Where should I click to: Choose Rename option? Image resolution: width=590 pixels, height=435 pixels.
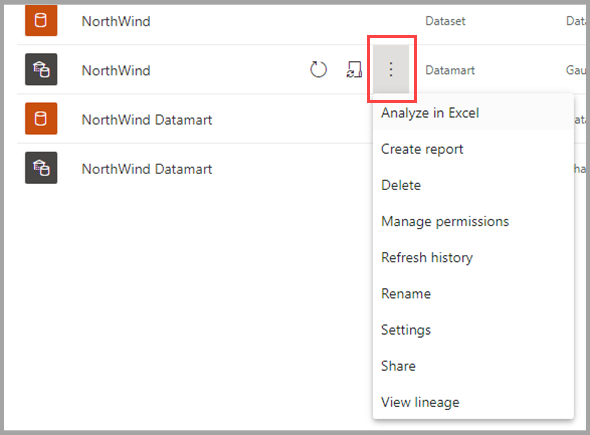tap(473, 294)
